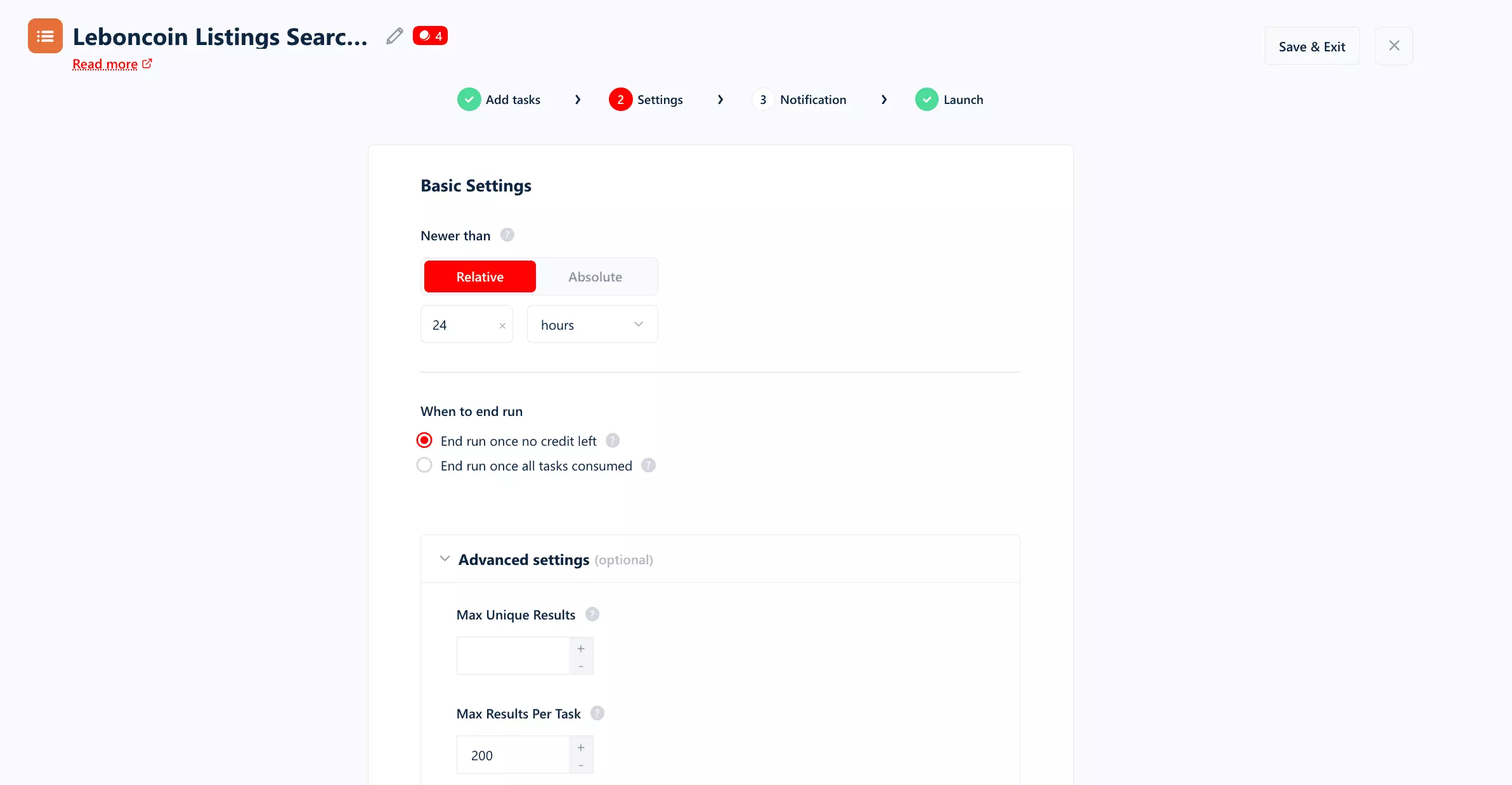
Task: Show help for End run once no credit left
Action: point(613,440)
